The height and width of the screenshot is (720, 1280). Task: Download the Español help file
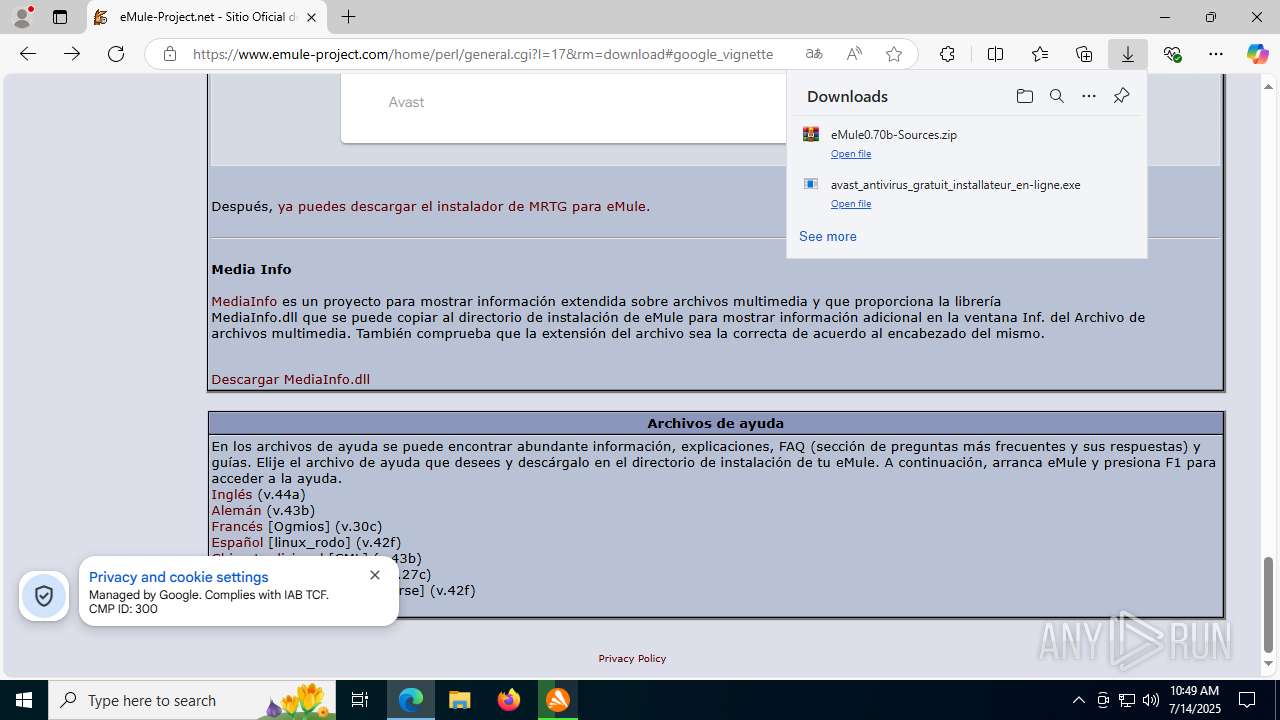(x=237, y=542)
